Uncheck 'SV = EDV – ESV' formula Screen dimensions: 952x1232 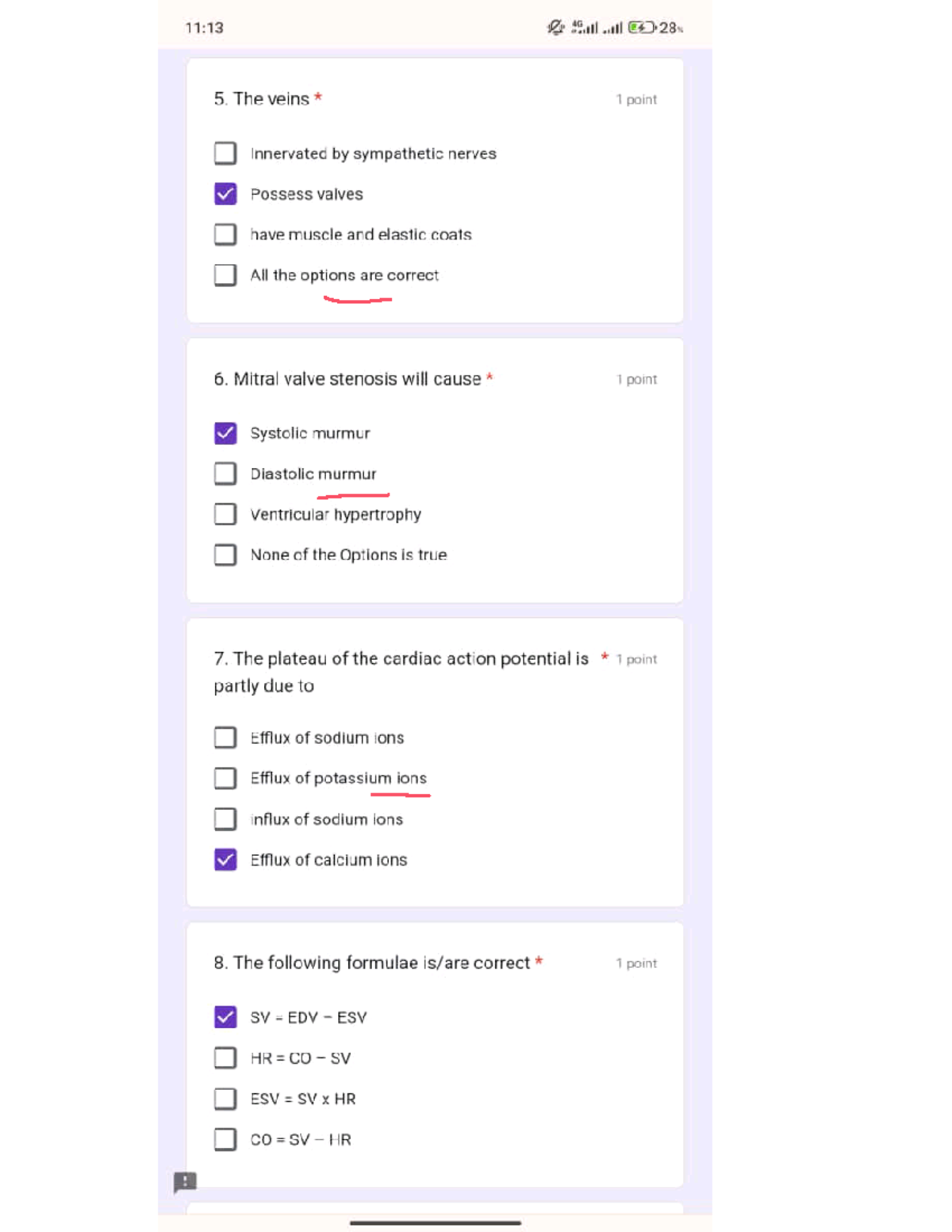tap(225, 1017)
